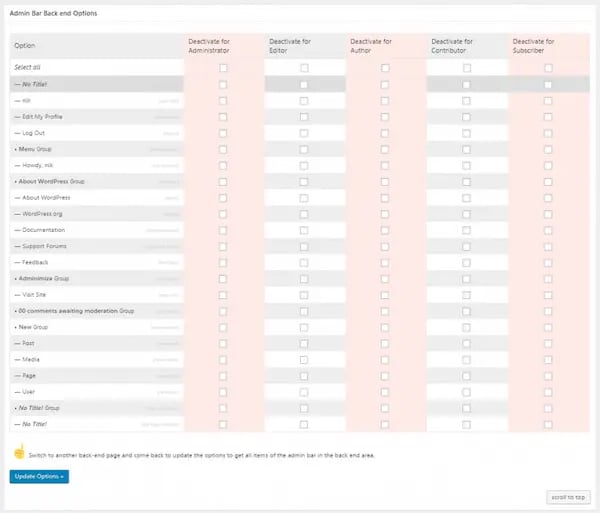600x513 pixels.
Task: Deactivate Edit My Profile for Editor
Action: (304, 117)
